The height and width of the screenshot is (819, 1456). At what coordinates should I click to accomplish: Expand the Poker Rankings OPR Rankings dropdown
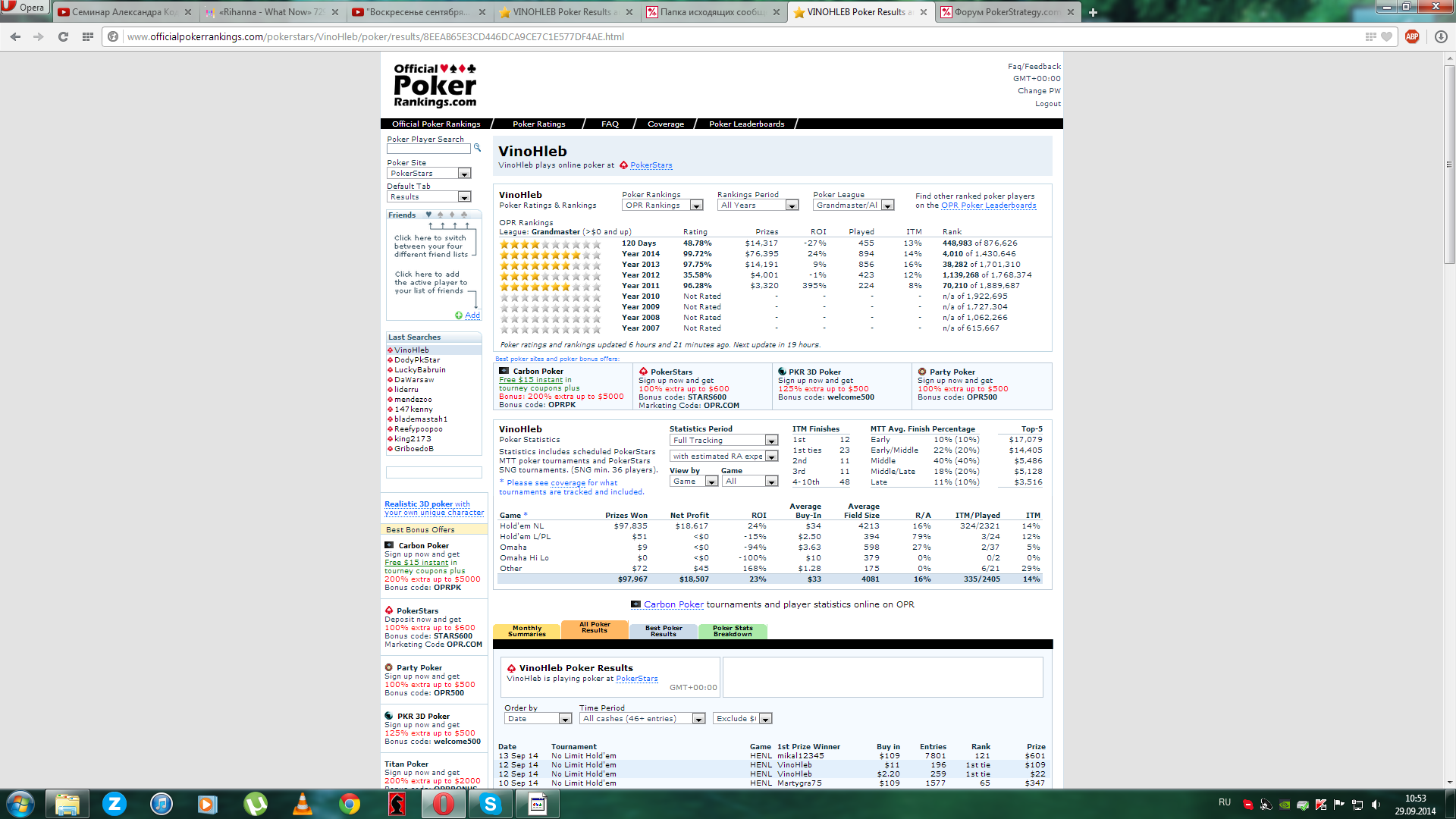pos(663,206)
